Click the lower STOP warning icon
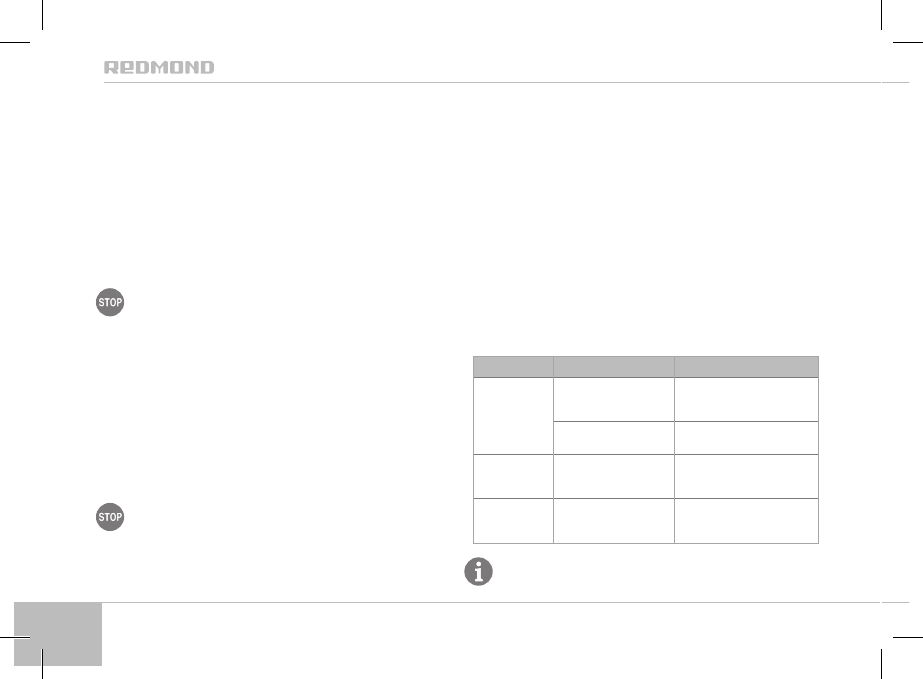 [110, 517]
